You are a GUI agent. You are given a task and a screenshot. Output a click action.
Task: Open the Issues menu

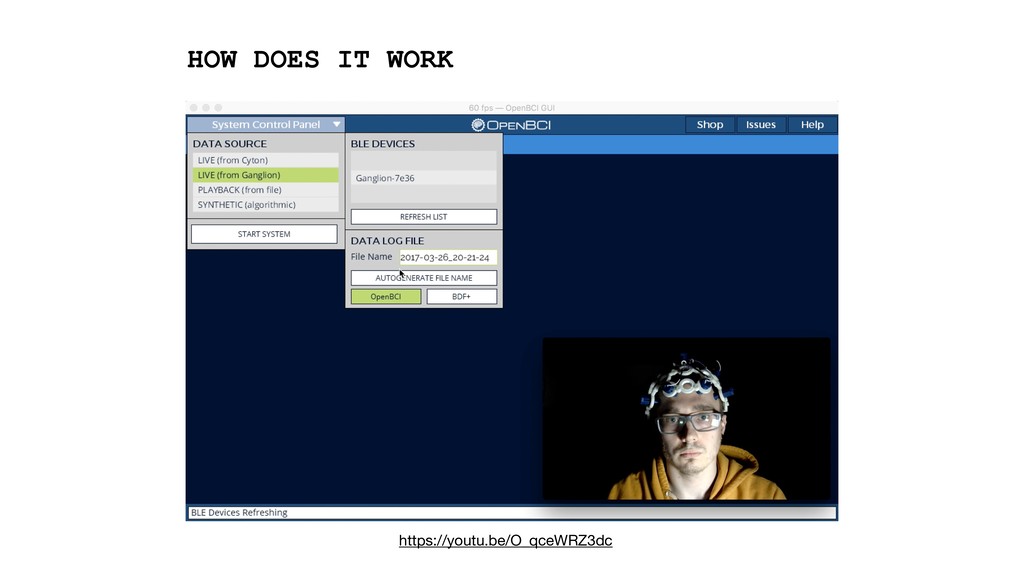pos(761,125)
